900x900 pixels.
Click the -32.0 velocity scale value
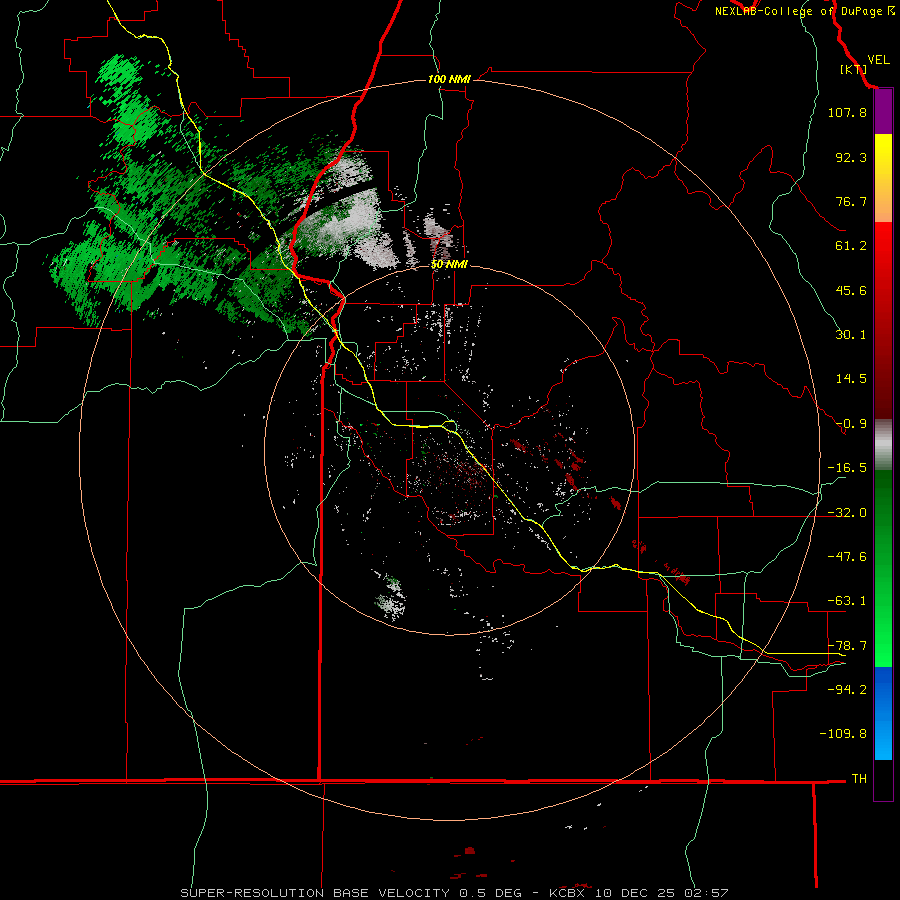(847, 513)
